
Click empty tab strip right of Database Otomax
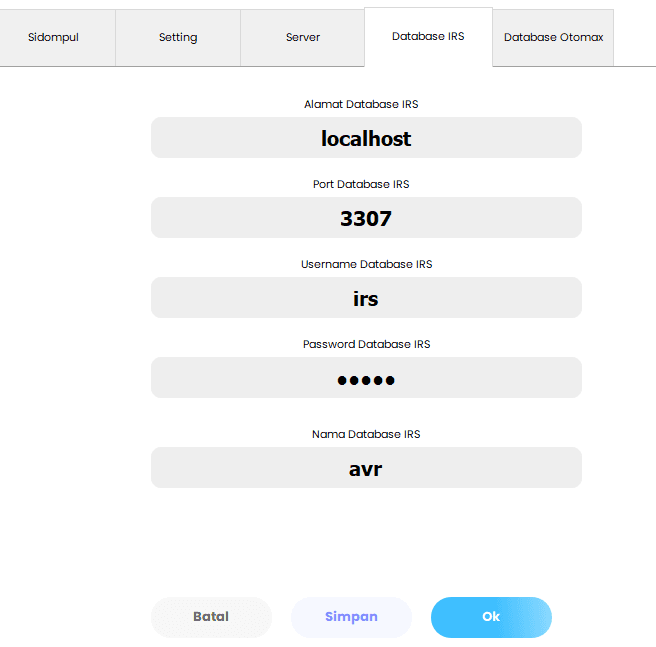634,38
